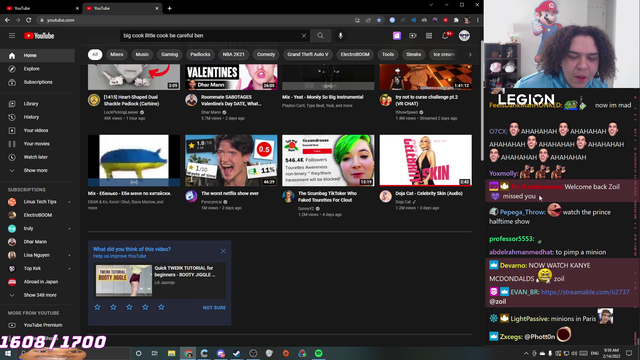Screen dimensions: 640x360
Task: Select the Mixes filter chip
Action: click(117, 54)
